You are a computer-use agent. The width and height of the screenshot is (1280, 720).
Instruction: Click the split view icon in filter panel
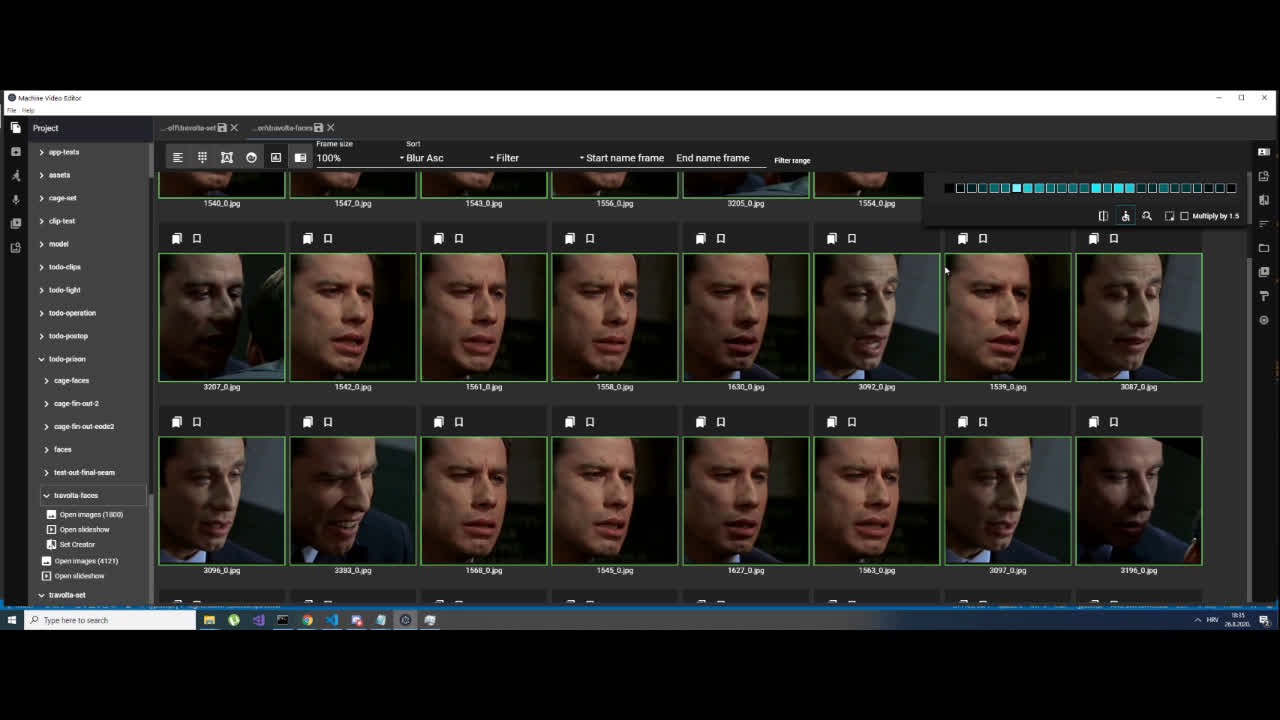tap(1102, 216)
